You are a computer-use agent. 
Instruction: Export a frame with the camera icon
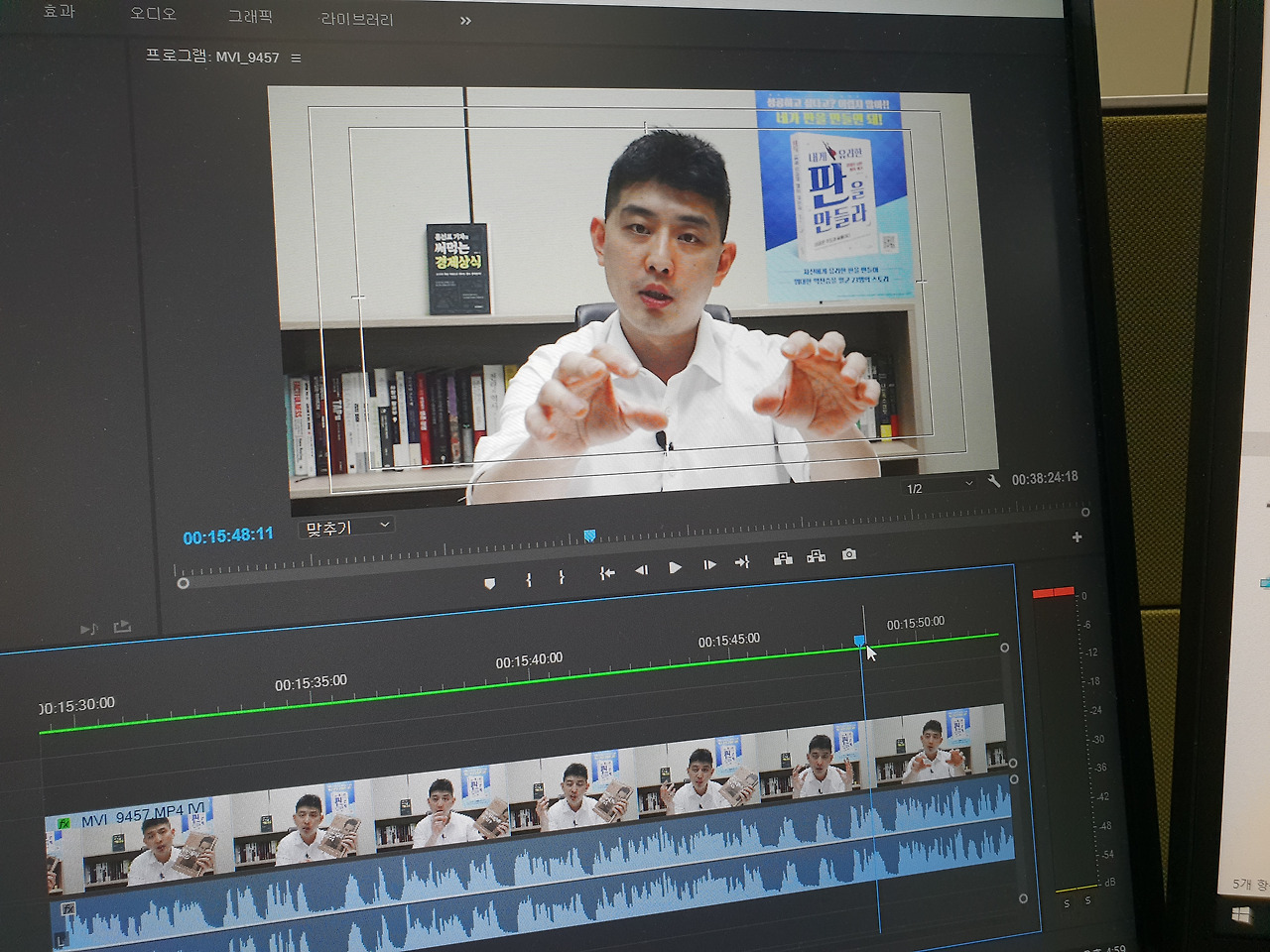pyautogui.click(x=849, y=554)
